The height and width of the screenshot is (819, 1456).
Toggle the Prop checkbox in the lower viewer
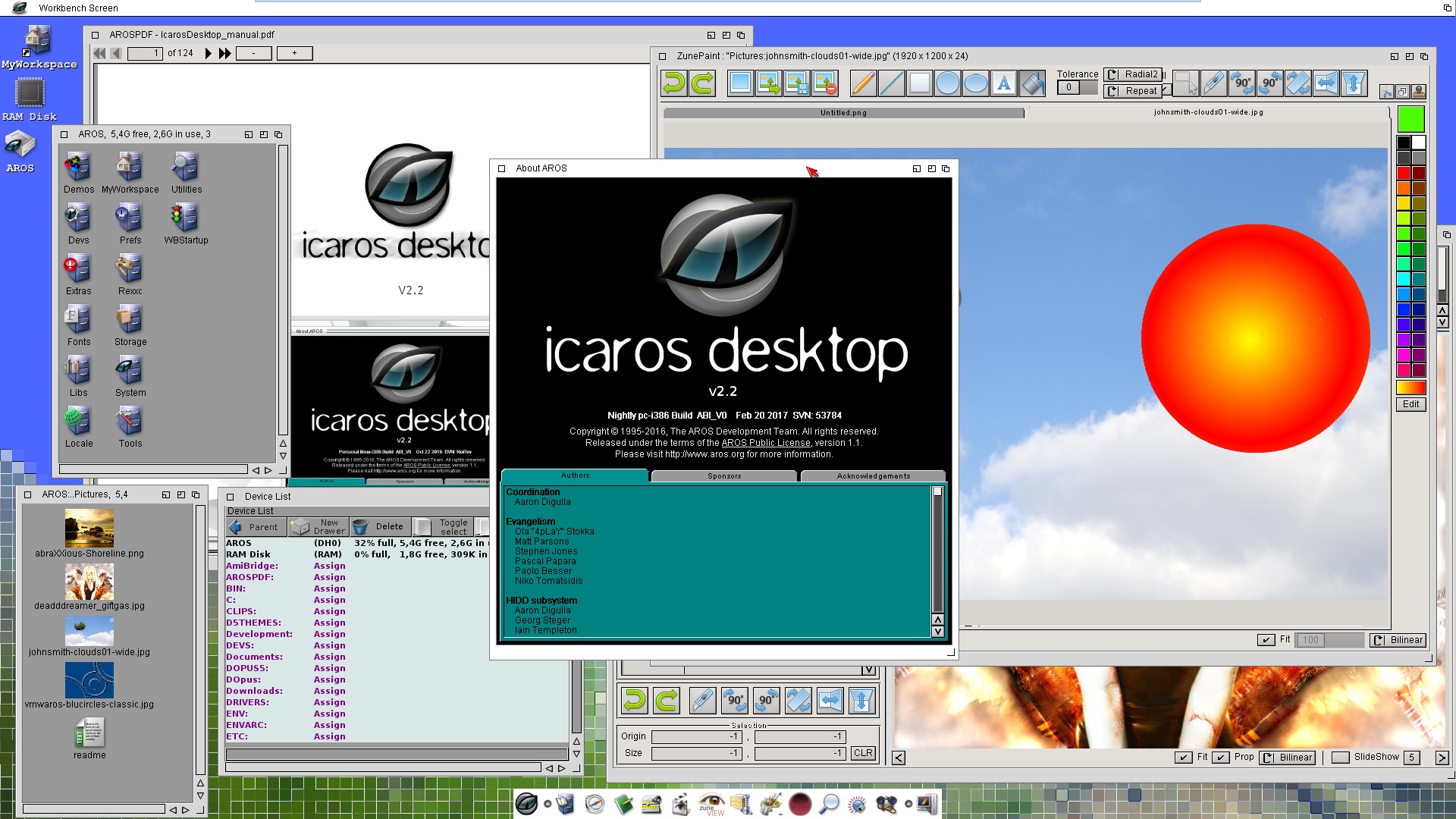[1220, 758]
